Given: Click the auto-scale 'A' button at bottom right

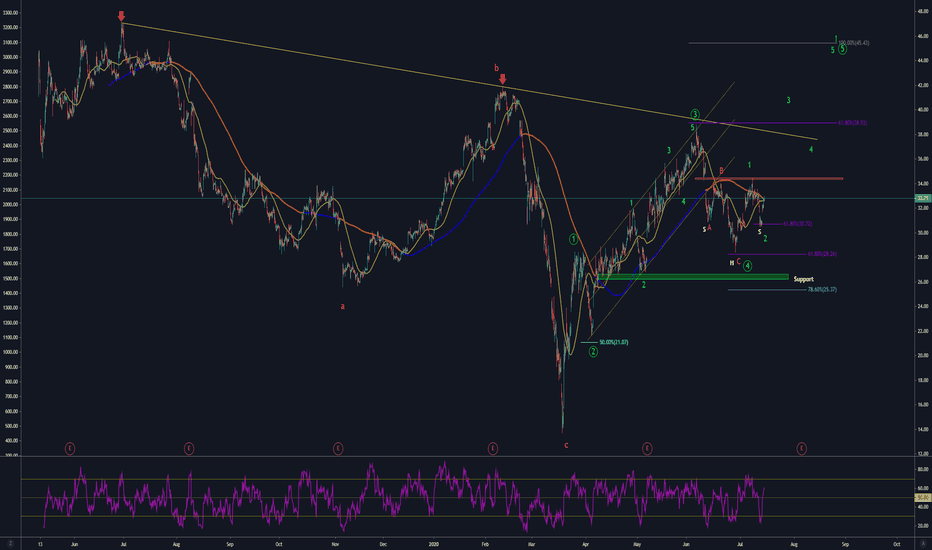Looking at the screenshot, I should 922,544.
